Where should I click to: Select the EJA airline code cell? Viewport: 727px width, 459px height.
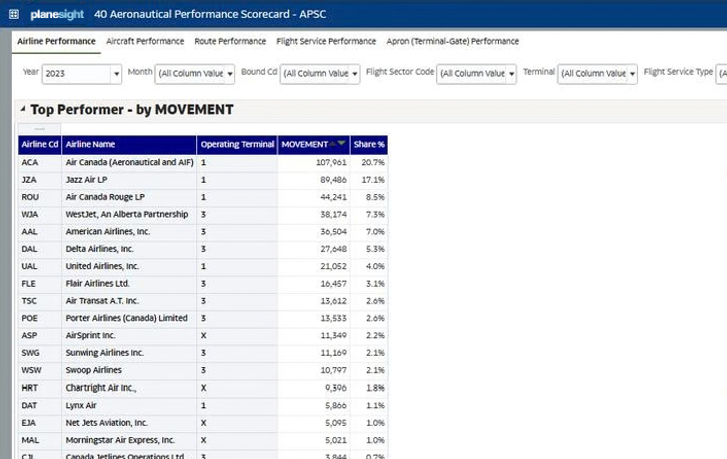coord(40,423)
